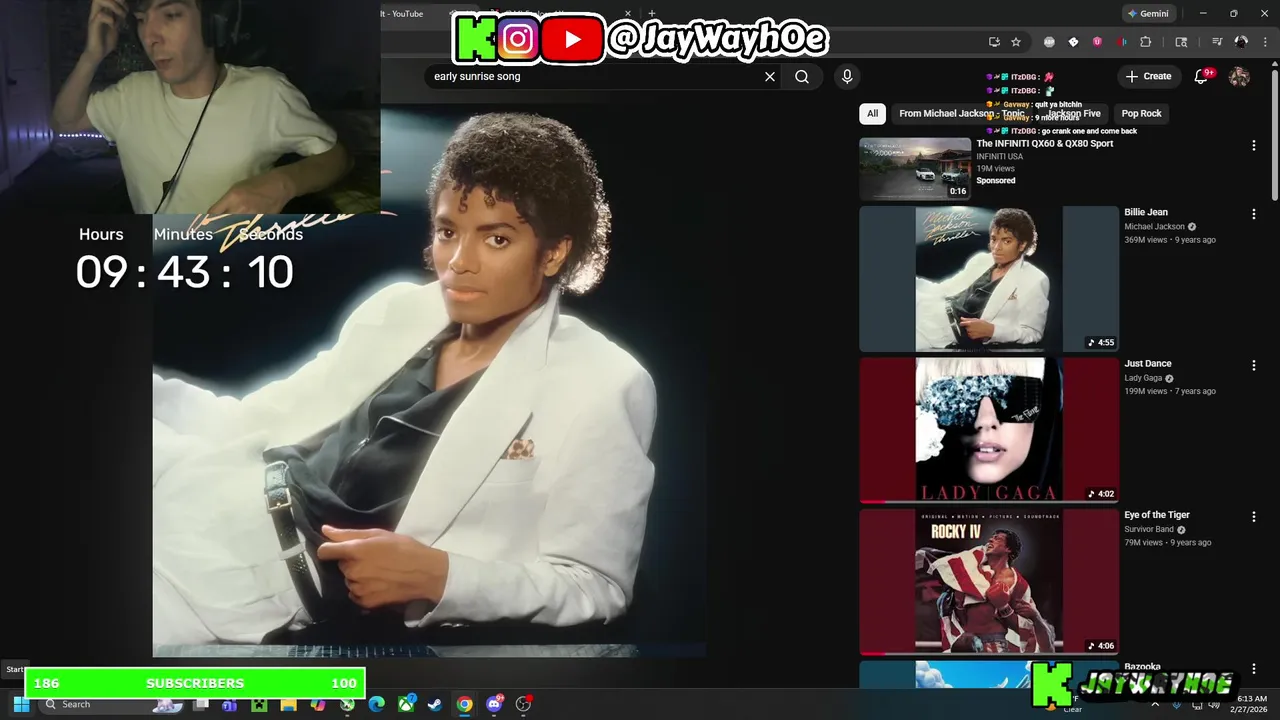This screenshot has height=720, width=1280.
Task: Select the 'All' filter chip
Action: (x=872, y=114)
